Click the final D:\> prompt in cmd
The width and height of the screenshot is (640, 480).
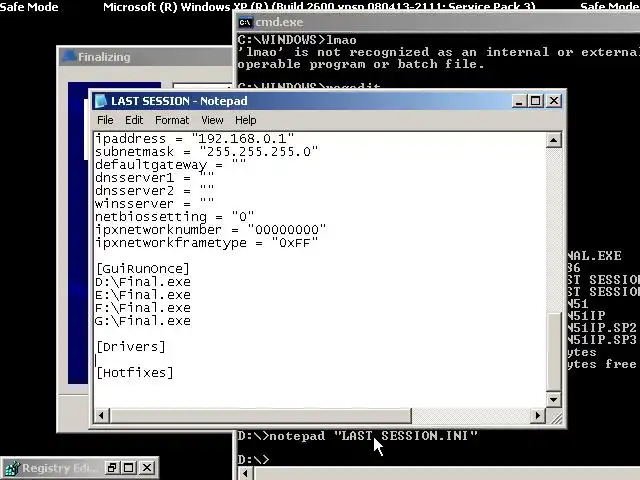pyautogui.click(x=253, y=460)
